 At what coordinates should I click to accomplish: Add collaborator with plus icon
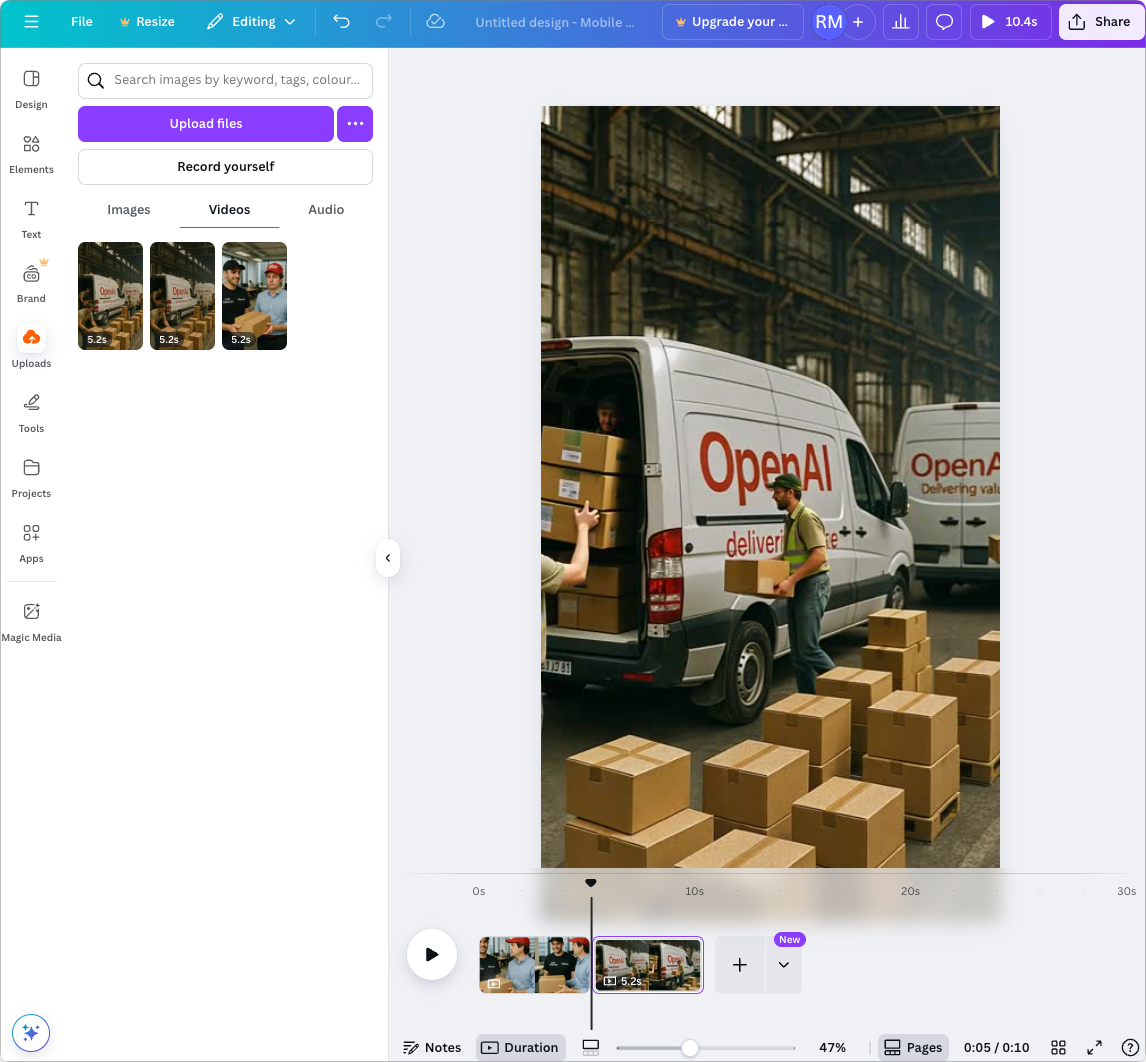click(x=859, y=22)
